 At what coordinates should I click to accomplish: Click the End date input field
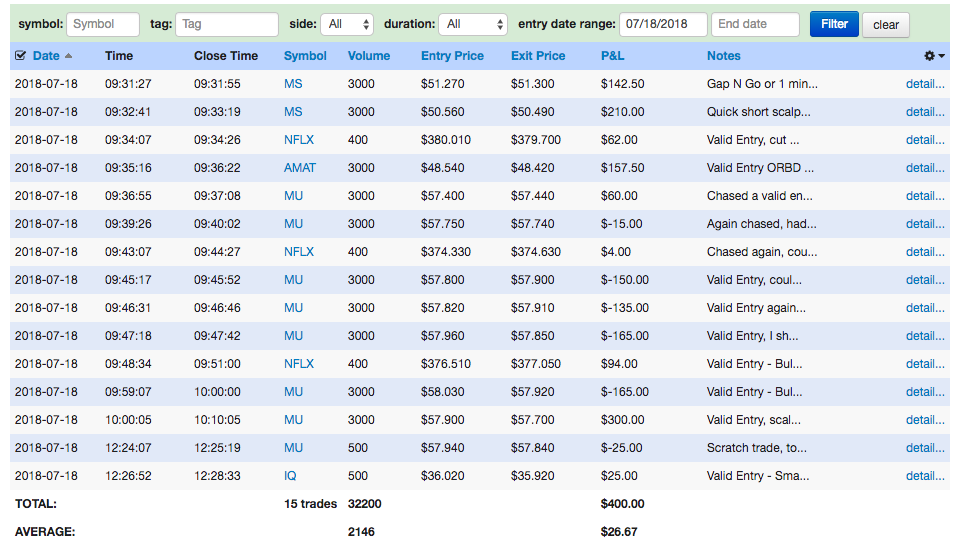point(755,24)
